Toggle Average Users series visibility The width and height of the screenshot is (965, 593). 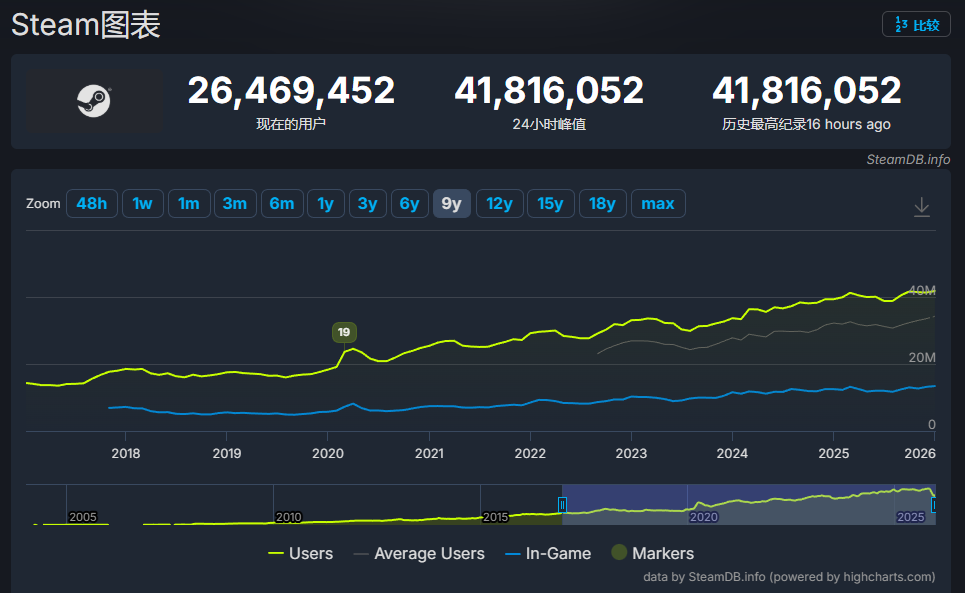tap(417, 553)
